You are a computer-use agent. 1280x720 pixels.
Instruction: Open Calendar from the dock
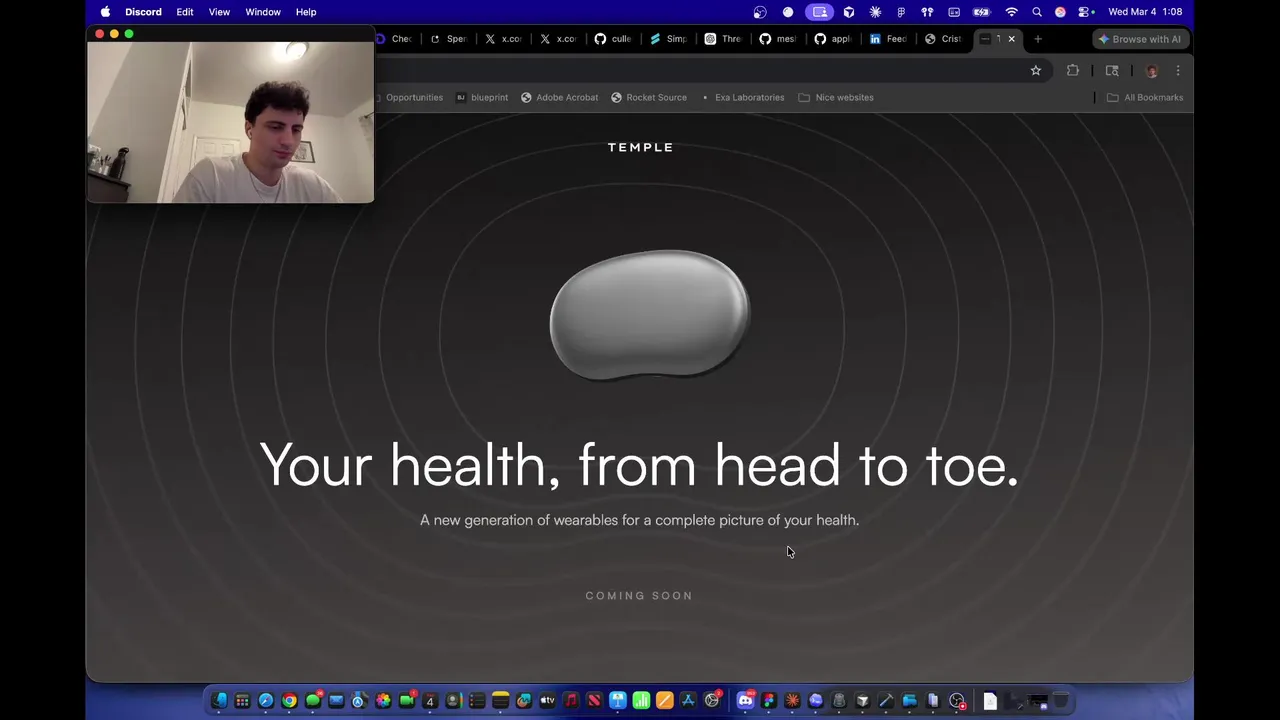click(x=430, y=701)
